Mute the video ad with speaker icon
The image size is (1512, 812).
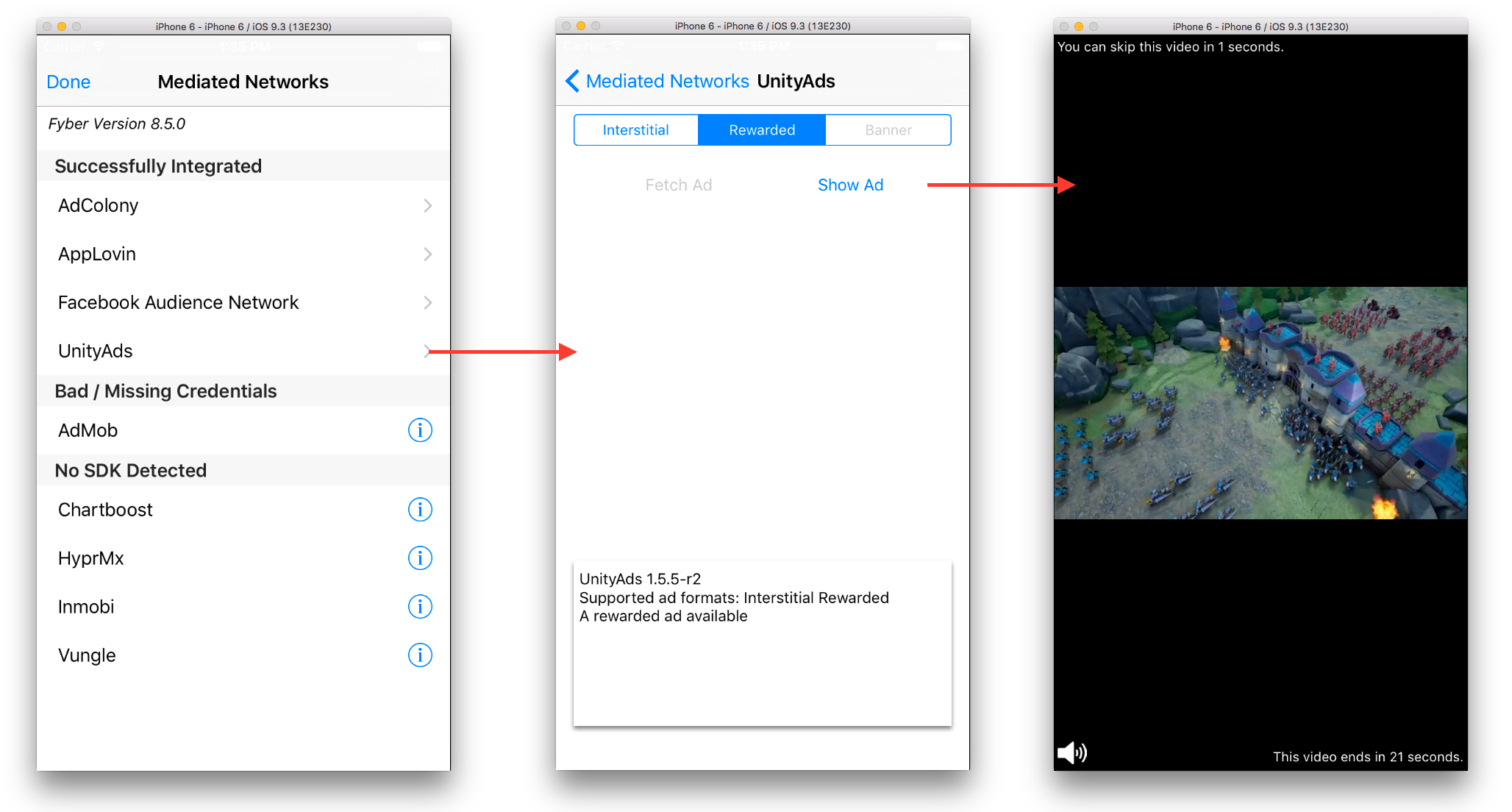1072,752
